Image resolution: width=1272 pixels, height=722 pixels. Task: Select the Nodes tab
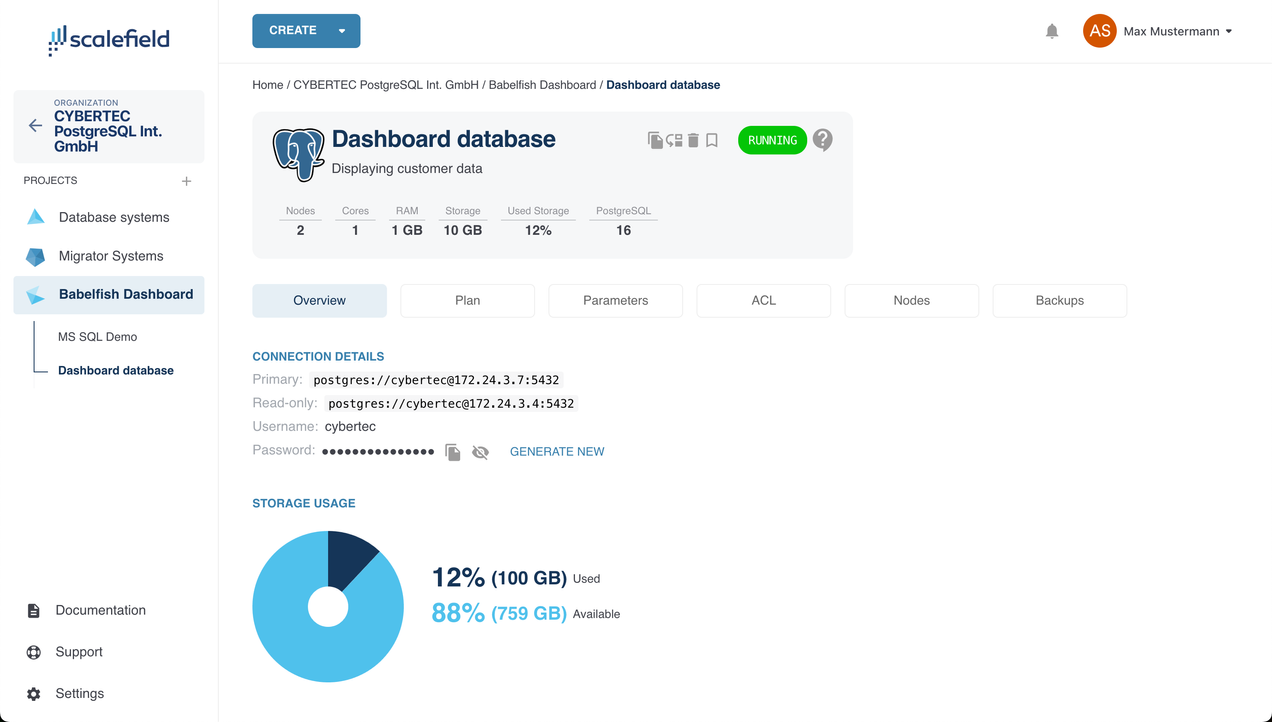click(x=911, y=301)
